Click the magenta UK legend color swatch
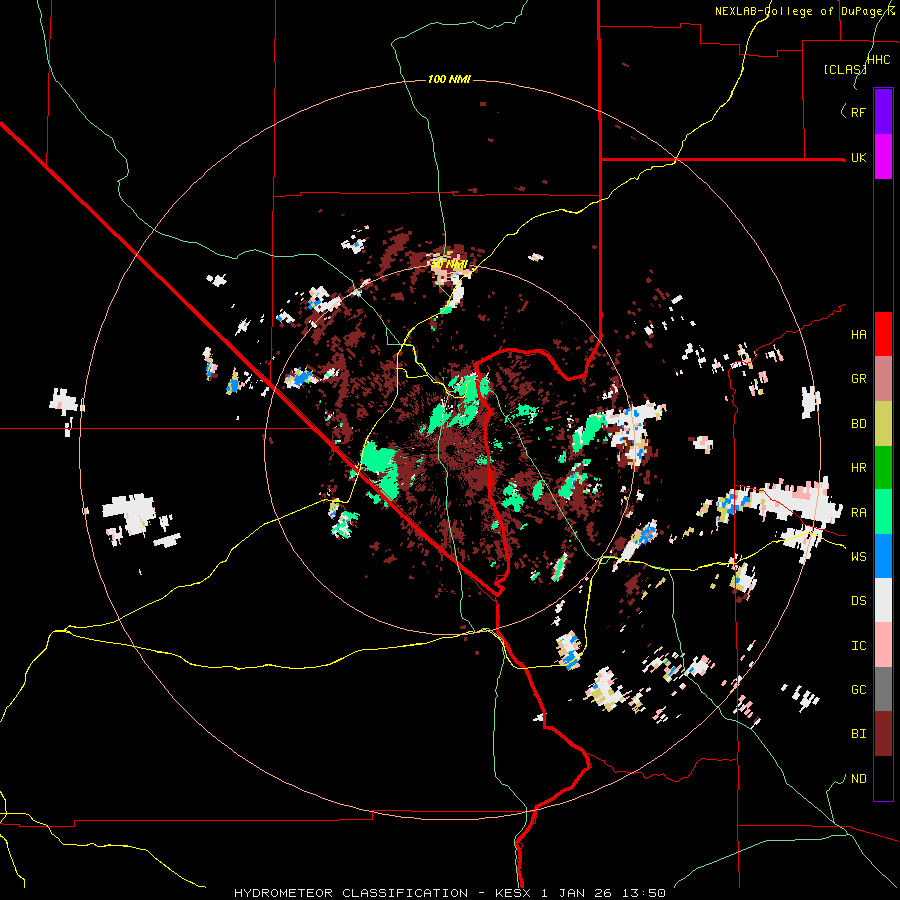 (x=883, y=157)
